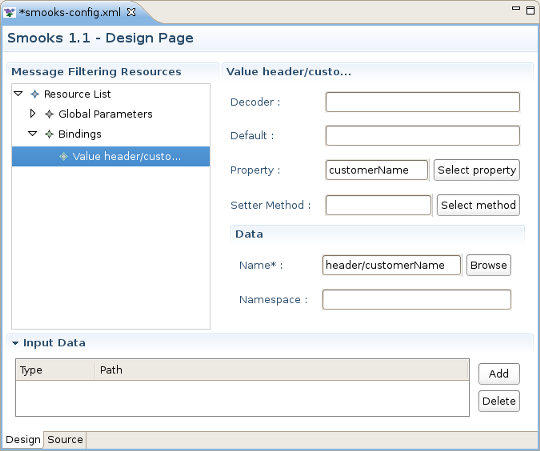Minimize the editor view
This screenshot has width=540, height=451.
coord(516,8)
